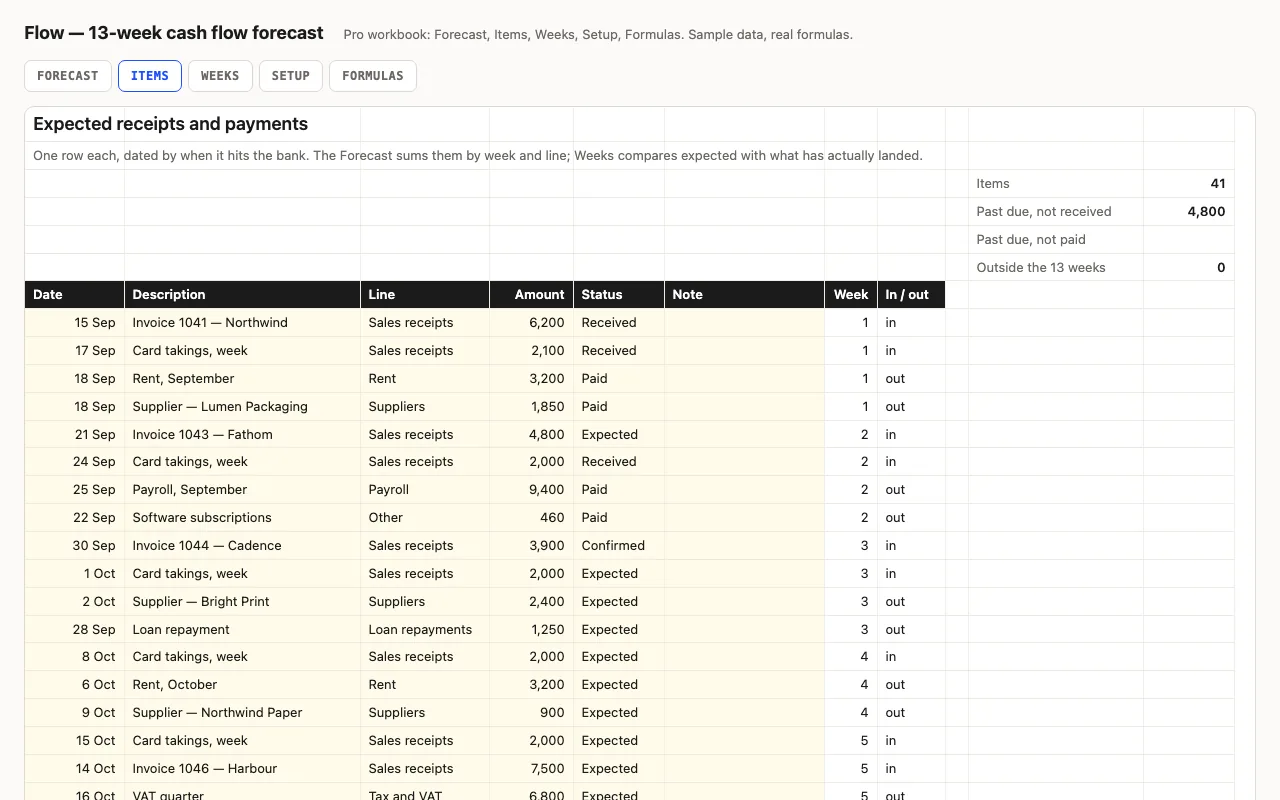Viewport: 1280px width, 800px height.
Task: Select the 'Invoice 1046 — Harbour' cell
Action: 243,769
